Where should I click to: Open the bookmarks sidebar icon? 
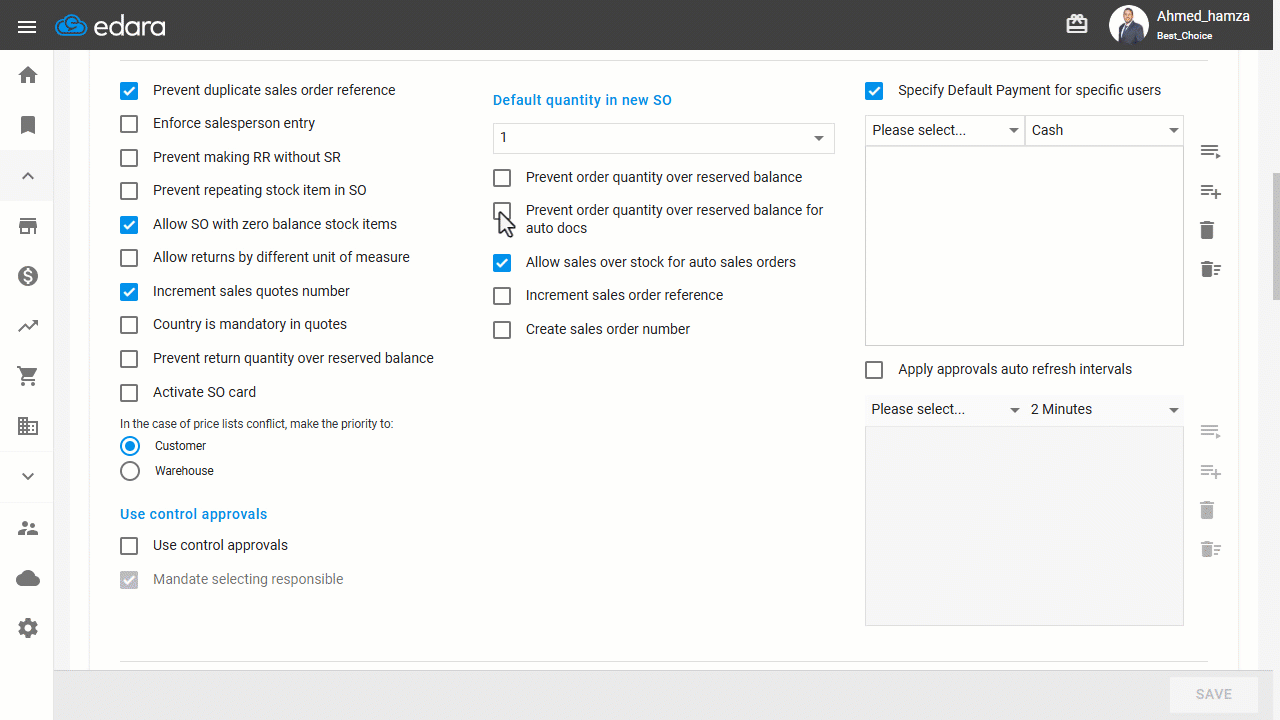pyautogui.click(x=28, y=125)
